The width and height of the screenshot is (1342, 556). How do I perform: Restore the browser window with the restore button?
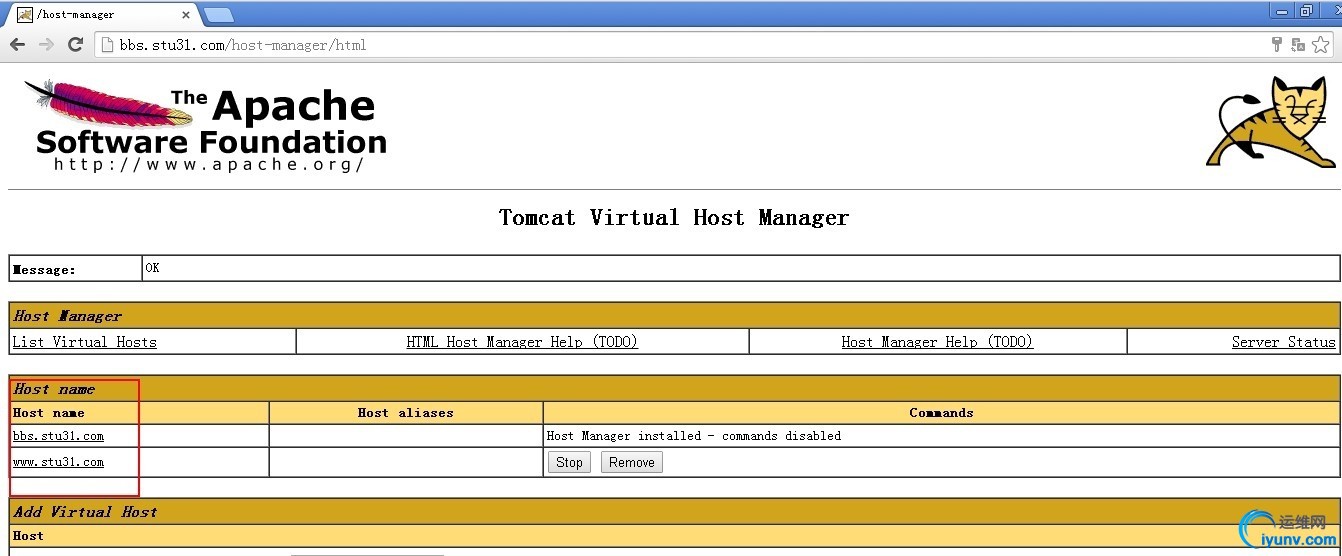pos(1306,10)
